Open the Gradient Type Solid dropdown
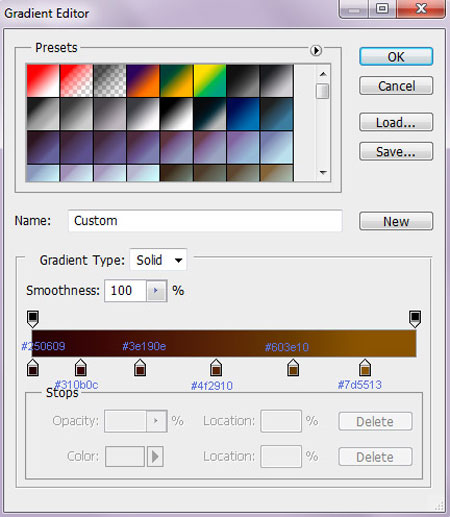The width and height of the screenshot is (450, 517). point(158,260)
